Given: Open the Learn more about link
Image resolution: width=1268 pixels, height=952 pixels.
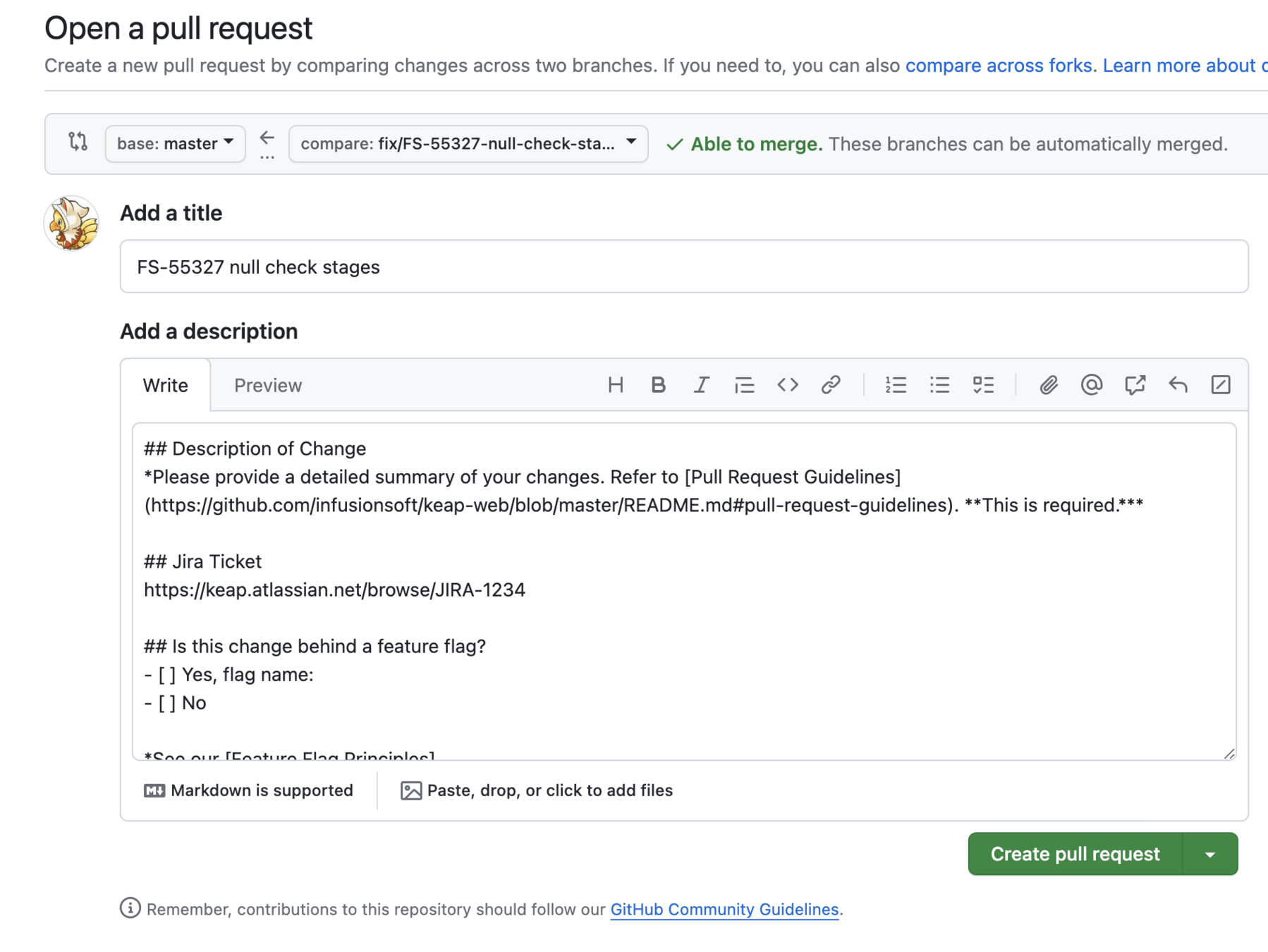Looking at the screenshot, I should [1185, 66].
